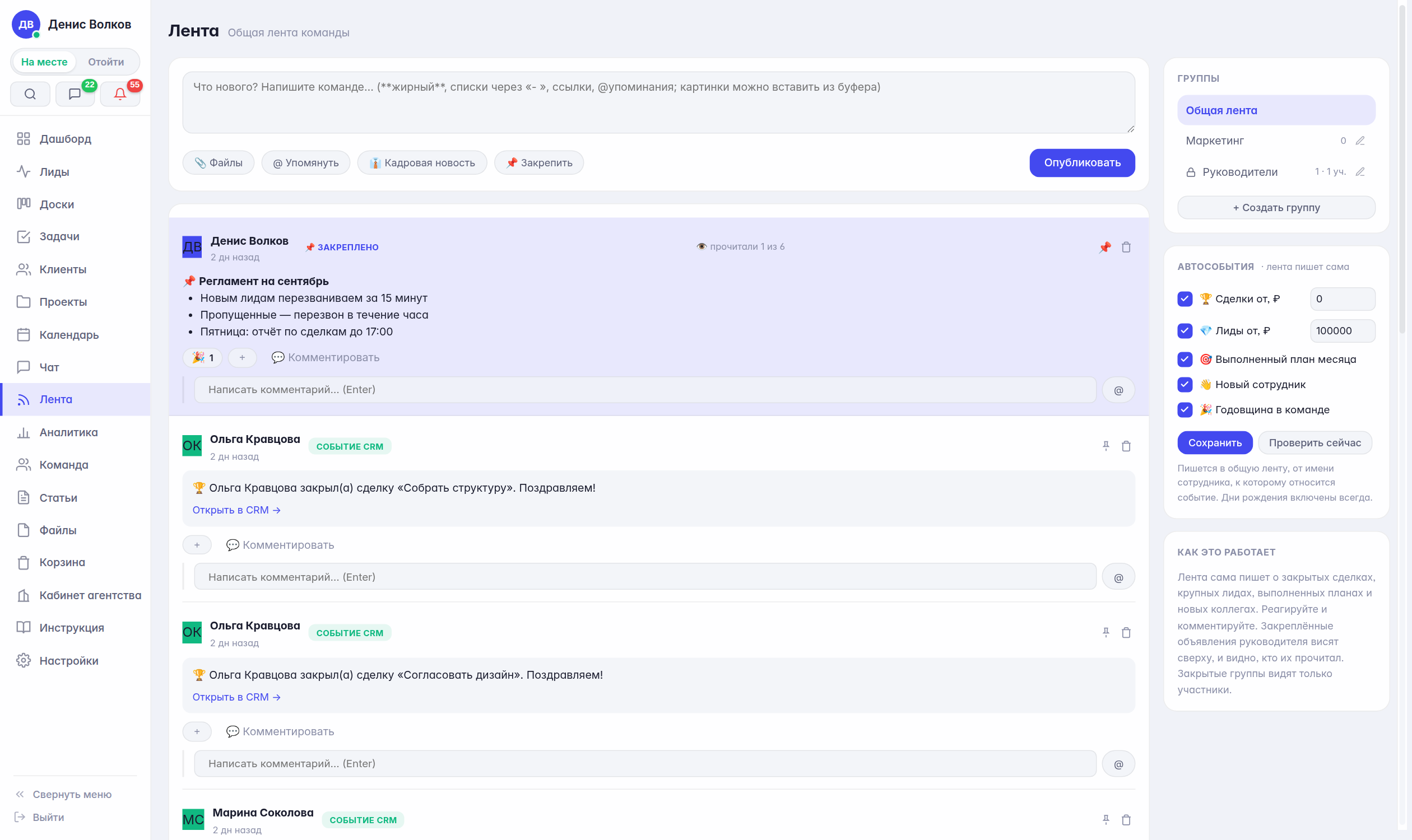This screenshot has width=1412, height=840.
Task: Click ОК avatar on «Собрать структуру» post
Action: pos(192,445)
